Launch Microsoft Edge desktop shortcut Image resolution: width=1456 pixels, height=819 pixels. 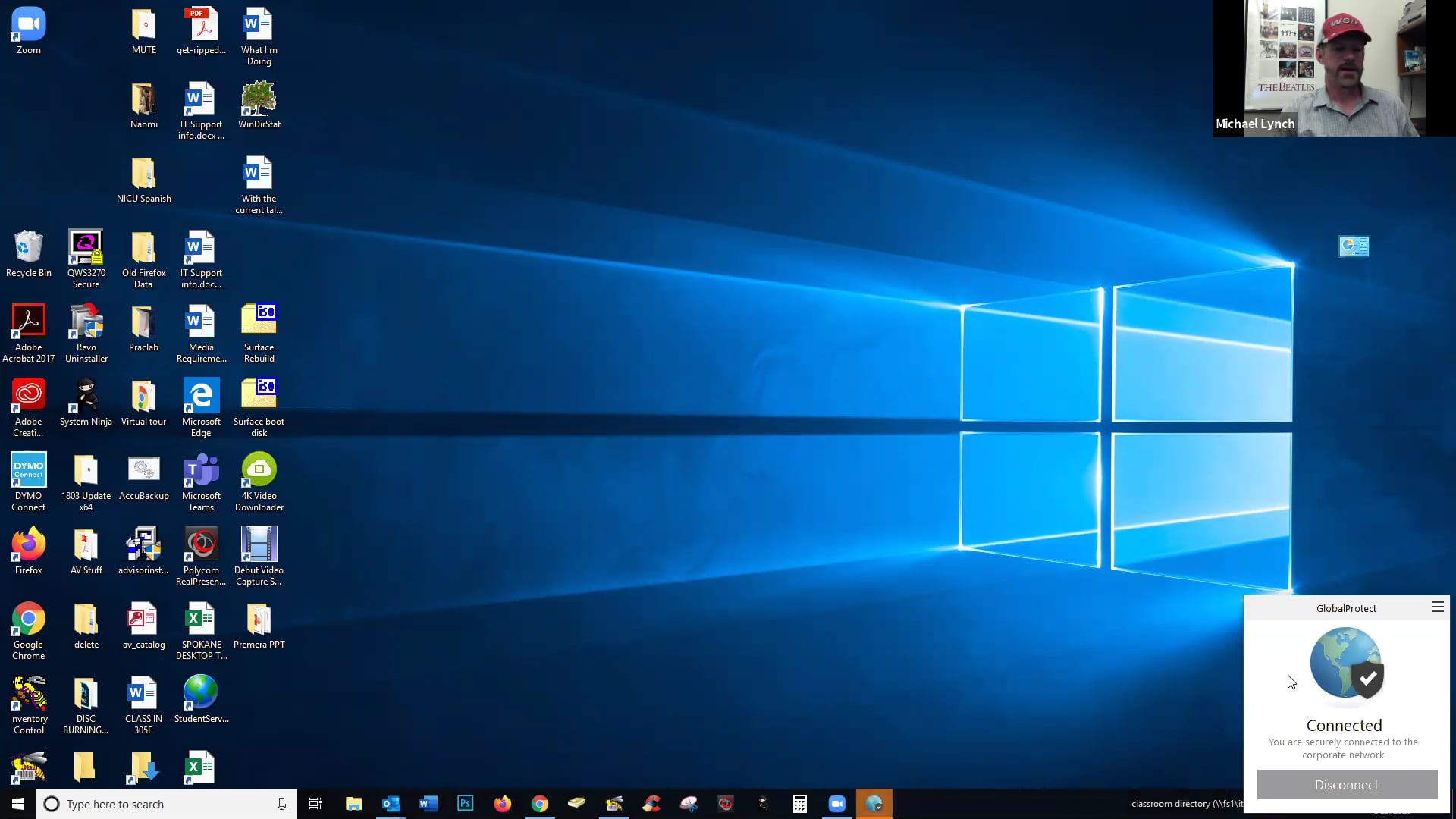pyautogui.click(x=201, y=408)
